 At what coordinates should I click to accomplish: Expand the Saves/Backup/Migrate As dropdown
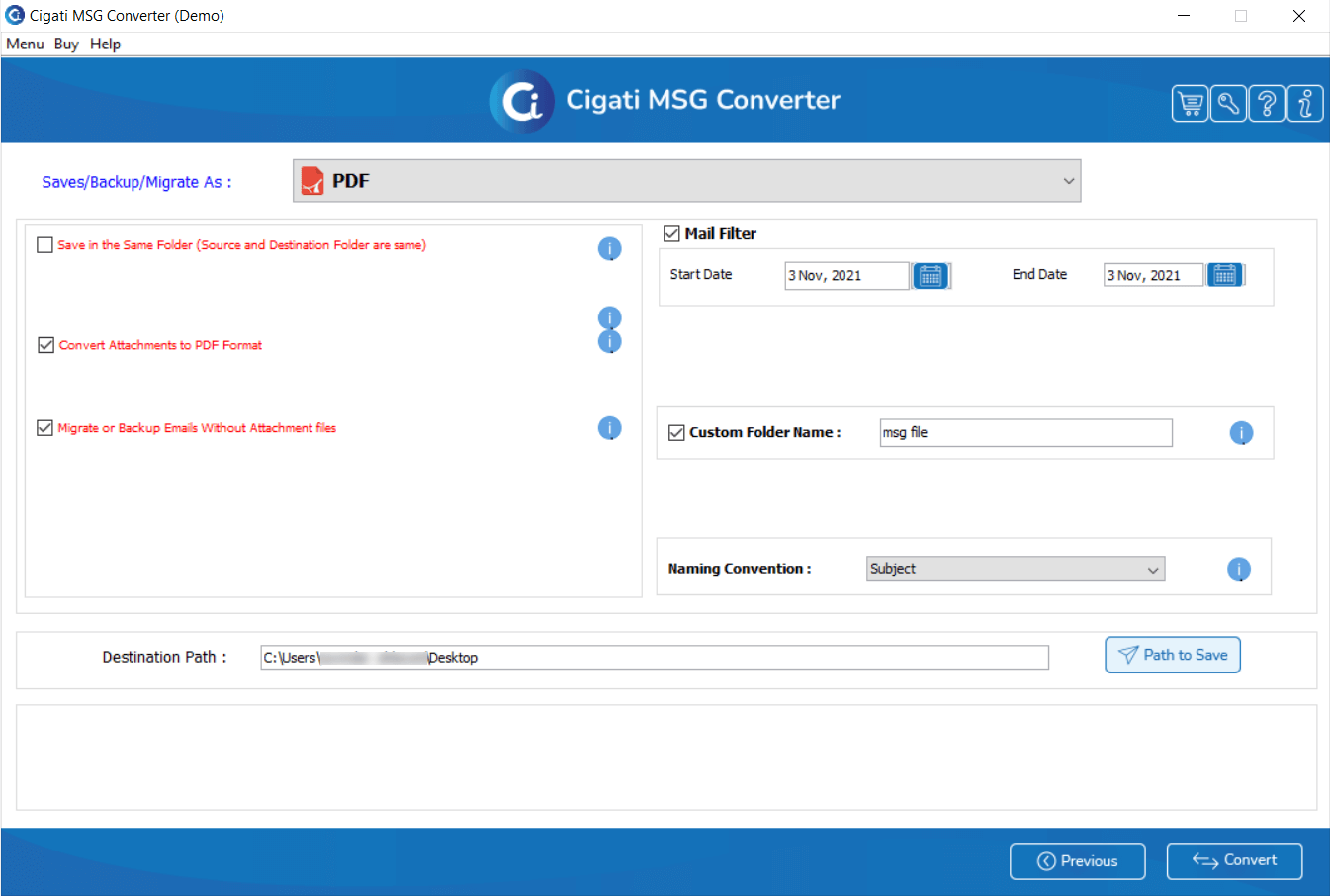[686, 181]
